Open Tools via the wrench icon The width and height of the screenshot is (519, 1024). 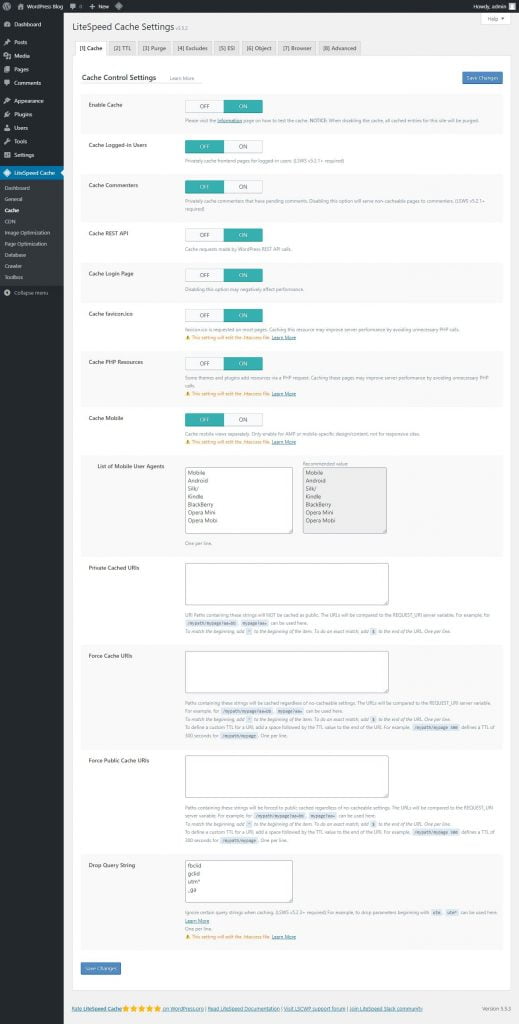pyautogui.click(x=7, y=141)
